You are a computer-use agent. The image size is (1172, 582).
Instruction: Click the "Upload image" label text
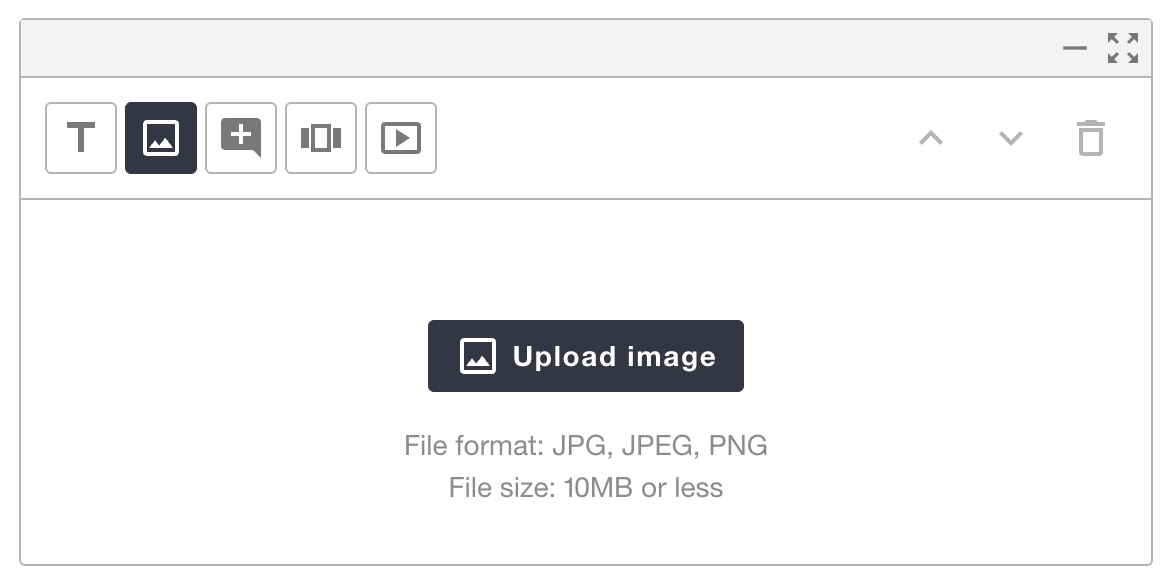click(614, 357)
